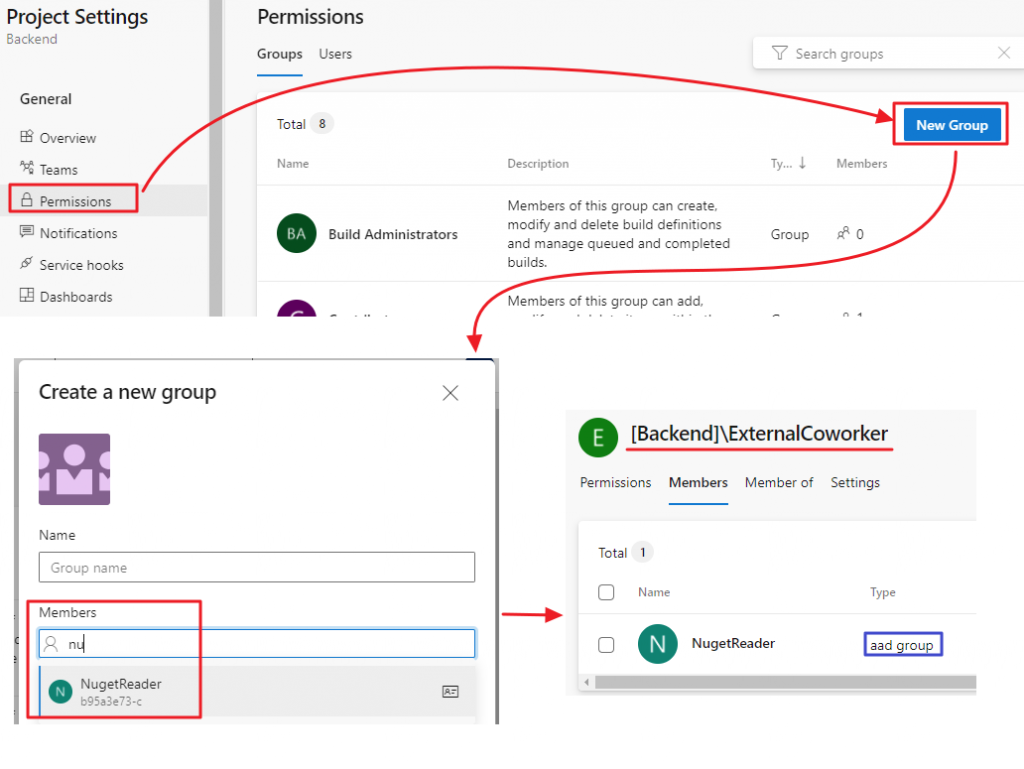Image resolution: width=1024 pixels, height=769 pixels.
Task: Click the Dashboards grid icon
Action: click(x=26, y=295)
